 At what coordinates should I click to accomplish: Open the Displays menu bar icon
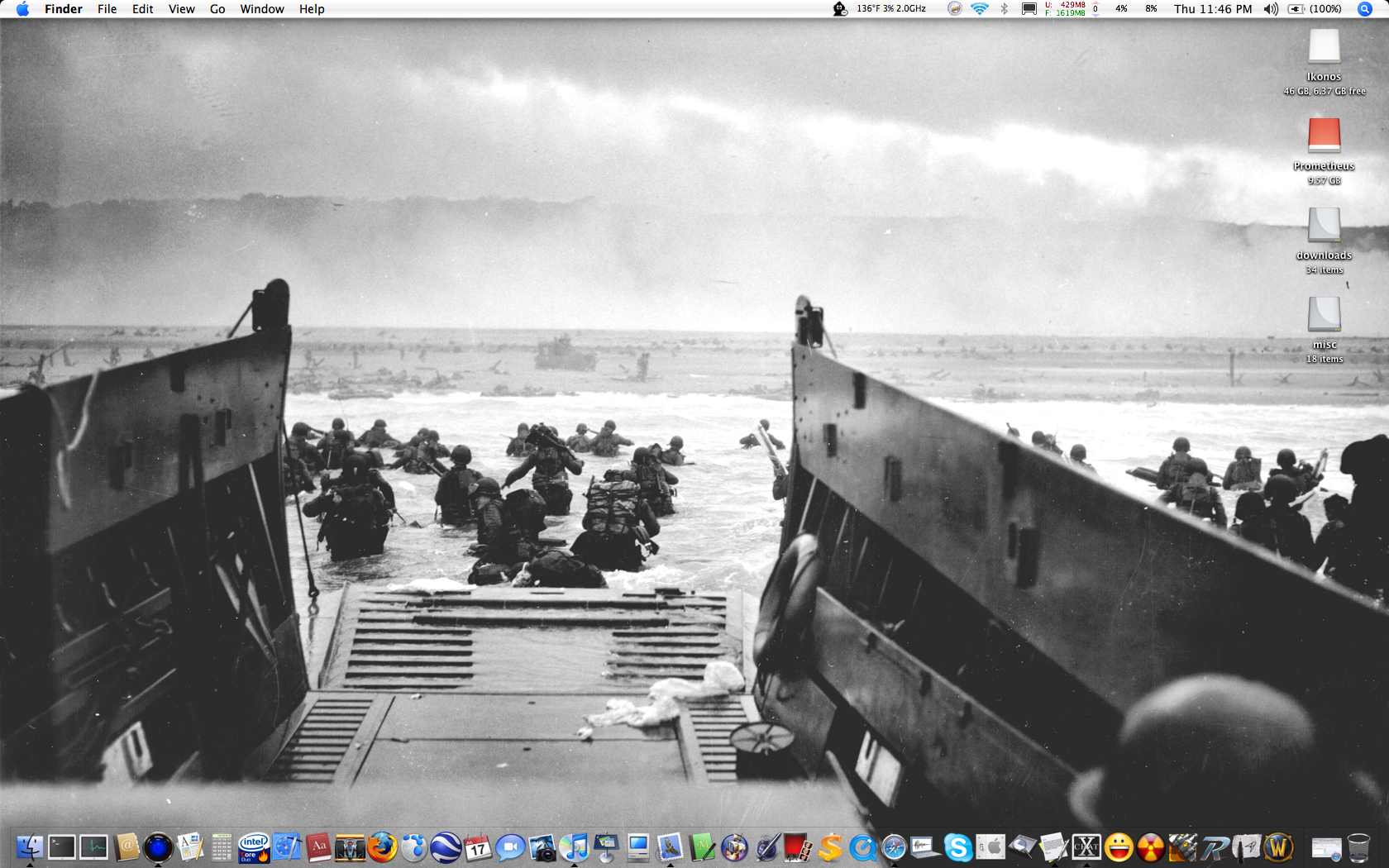coord(1029,9)
